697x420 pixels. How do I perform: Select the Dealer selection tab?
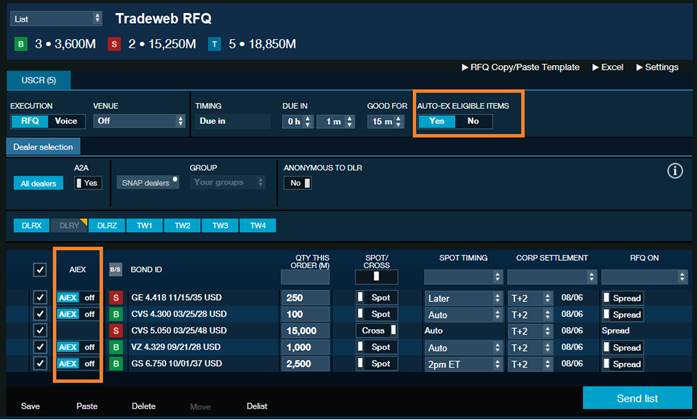(x=43, y=147)
